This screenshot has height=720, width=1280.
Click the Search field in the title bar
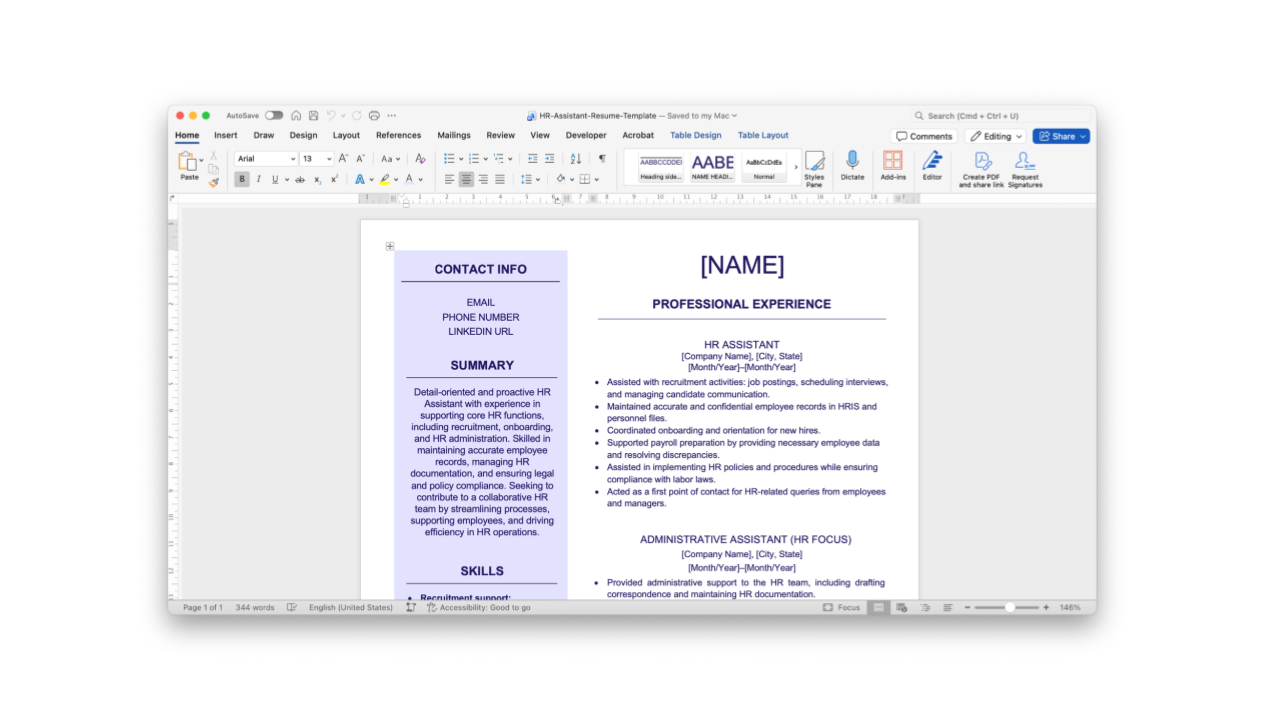(x=1000, y=116)
